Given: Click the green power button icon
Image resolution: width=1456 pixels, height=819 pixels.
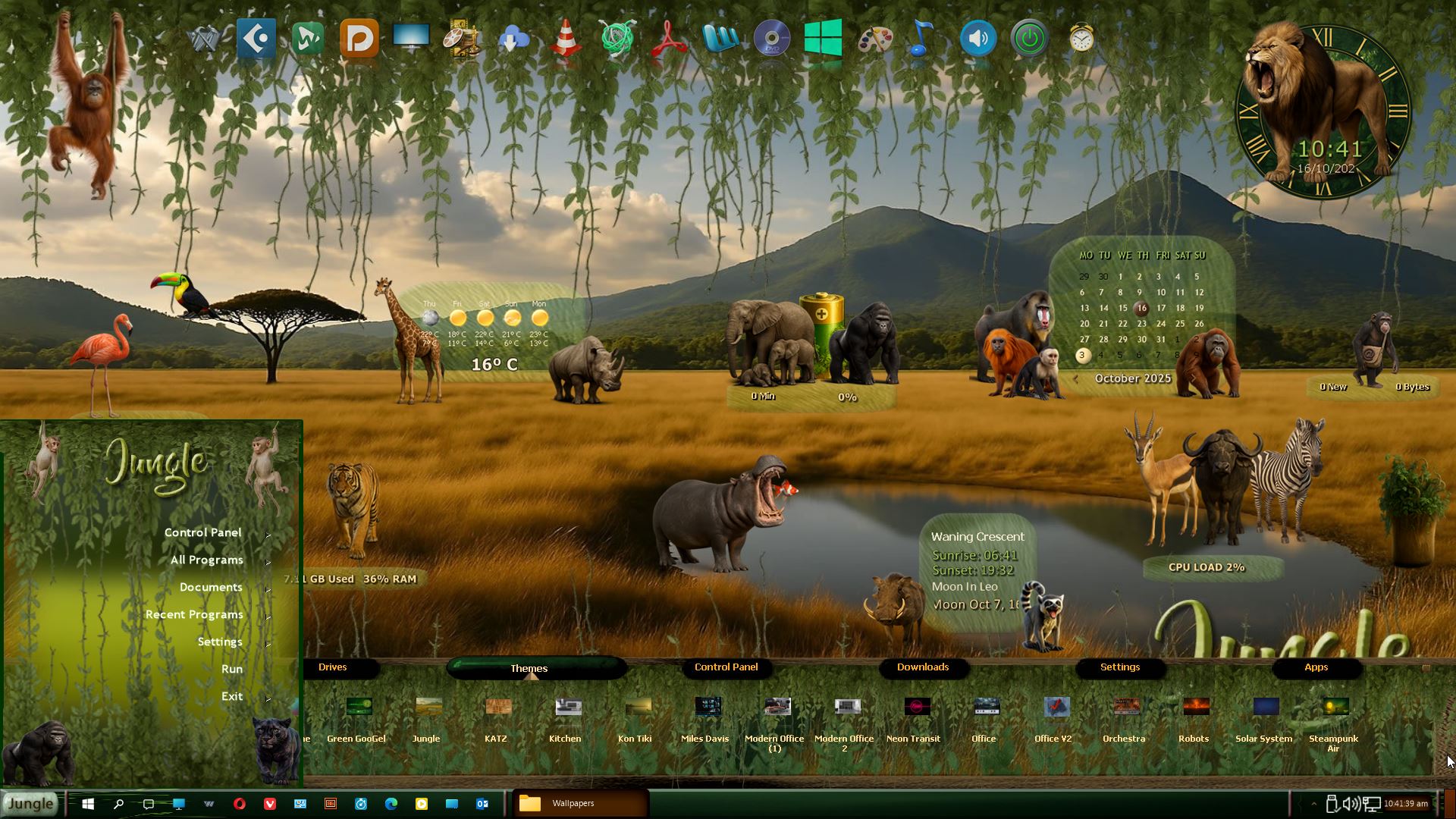Looking at the screenshot, I should pyautogui.click(x=1029, y=38).
